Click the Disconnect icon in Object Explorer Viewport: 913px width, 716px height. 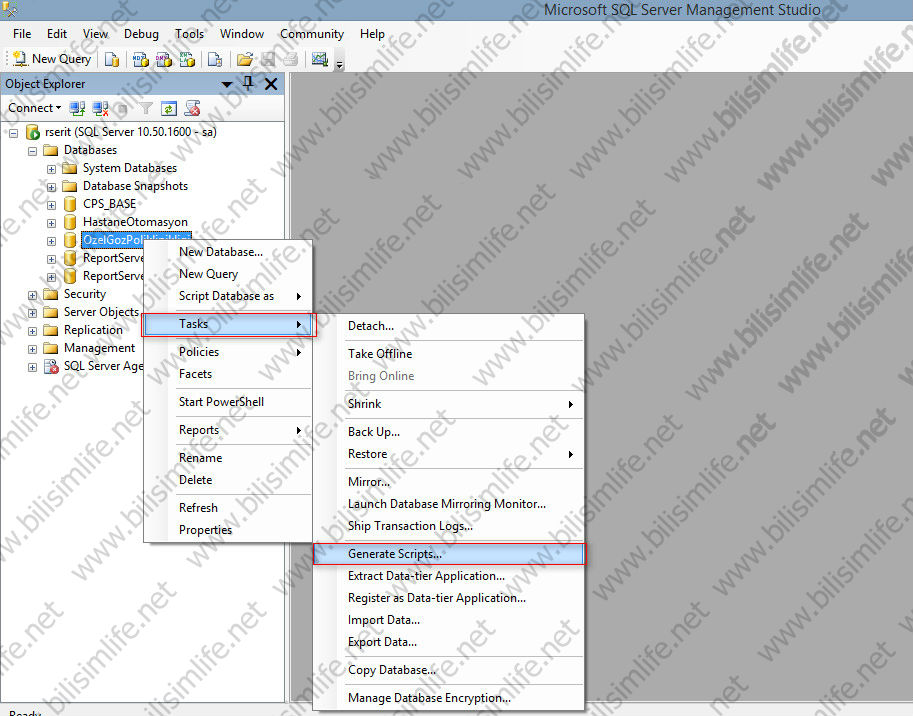(x=101, y=108)
